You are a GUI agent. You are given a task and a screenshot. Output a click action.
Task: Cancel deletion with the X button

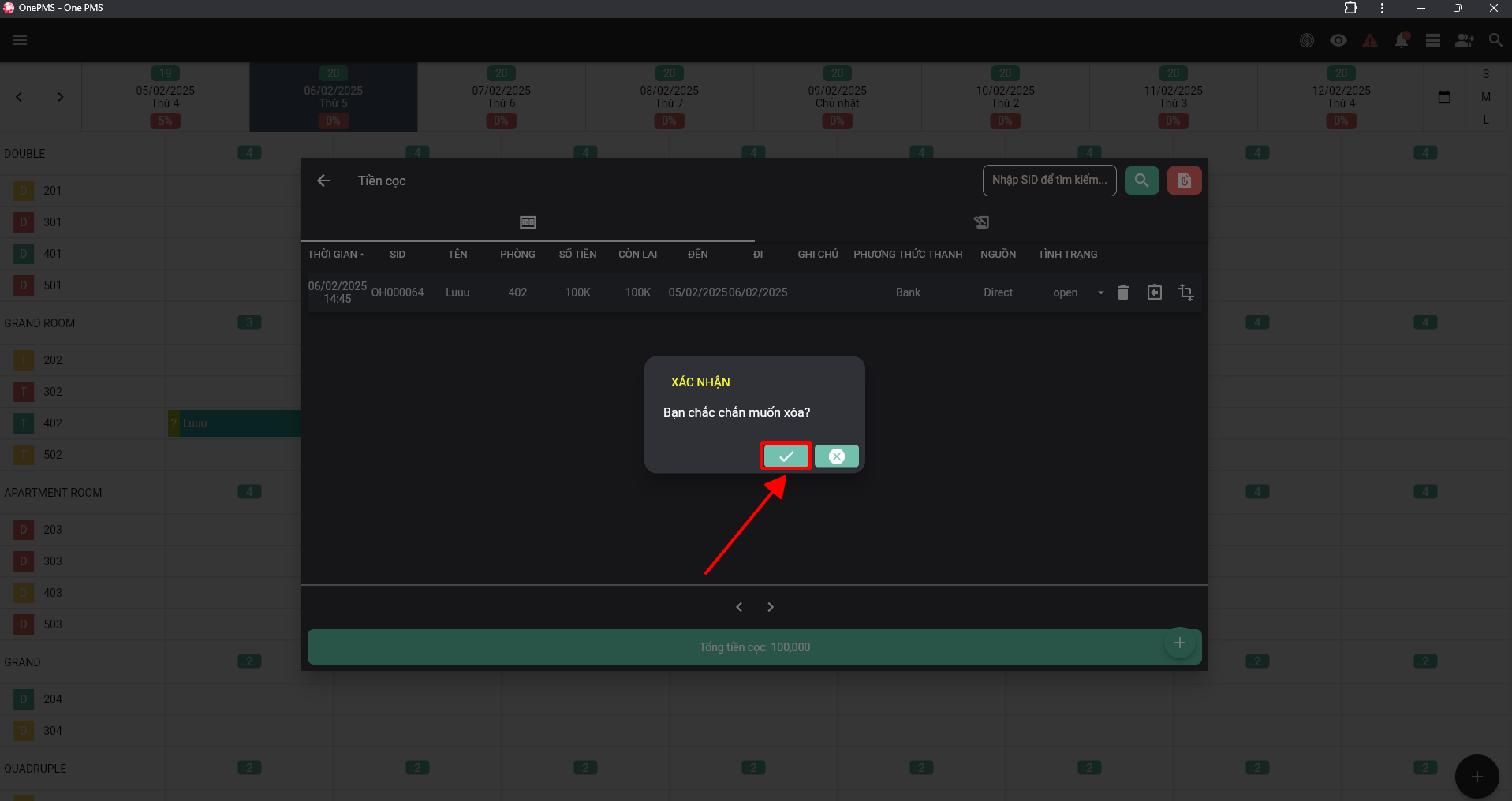coord(836,456)
